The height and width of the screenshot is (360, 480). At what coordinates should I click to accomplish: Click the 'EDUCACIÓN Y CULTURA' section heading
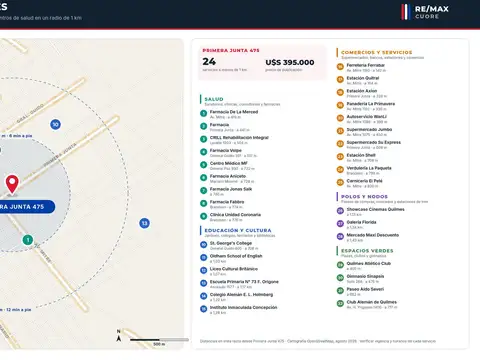pos(238,230)
